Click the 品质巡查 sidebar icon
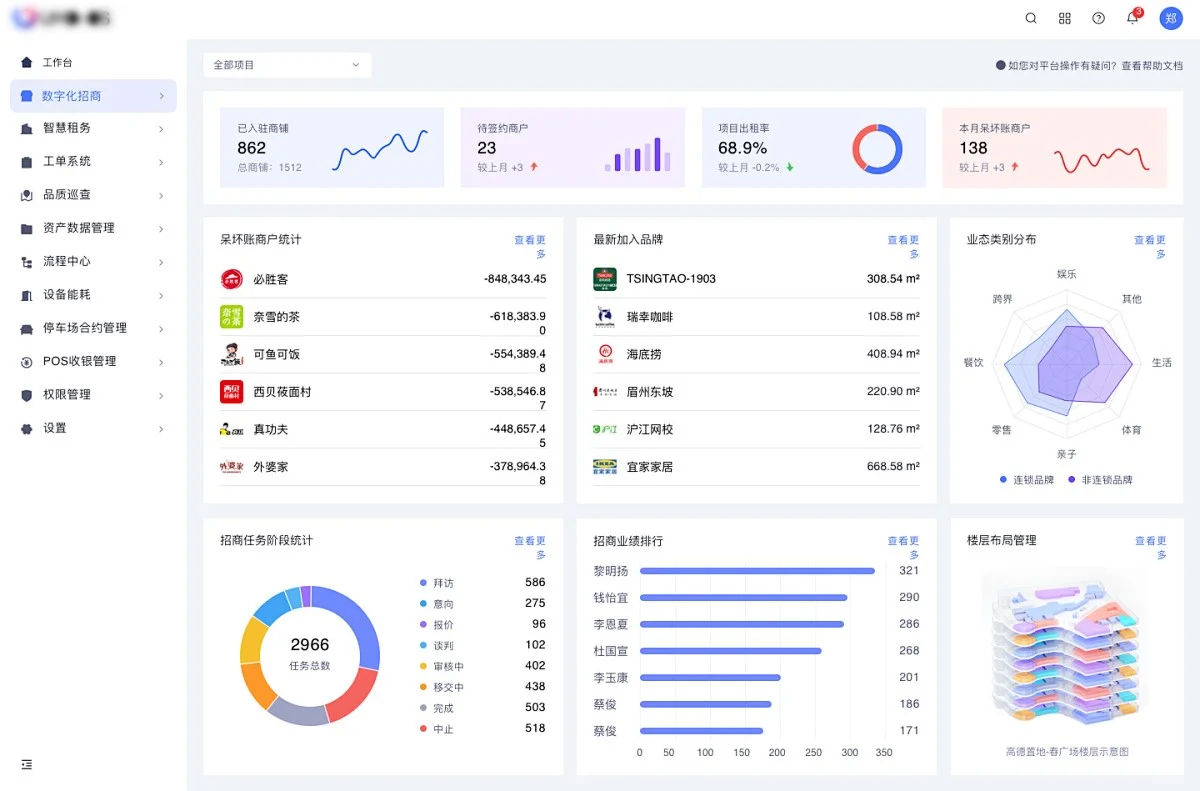This screenshot has height=791, width=1200. click(x=27, y=195)
